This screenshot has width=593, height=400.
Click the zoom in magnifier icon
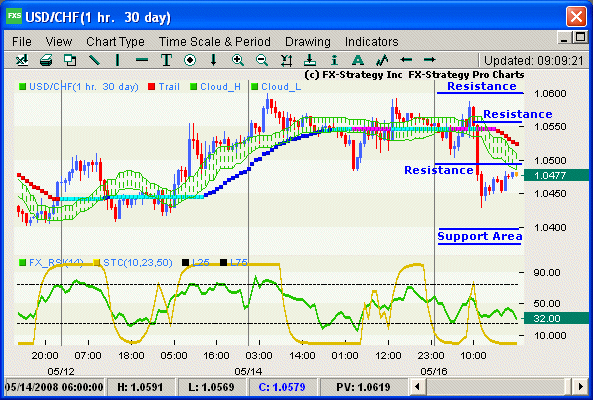pos(238,60)
